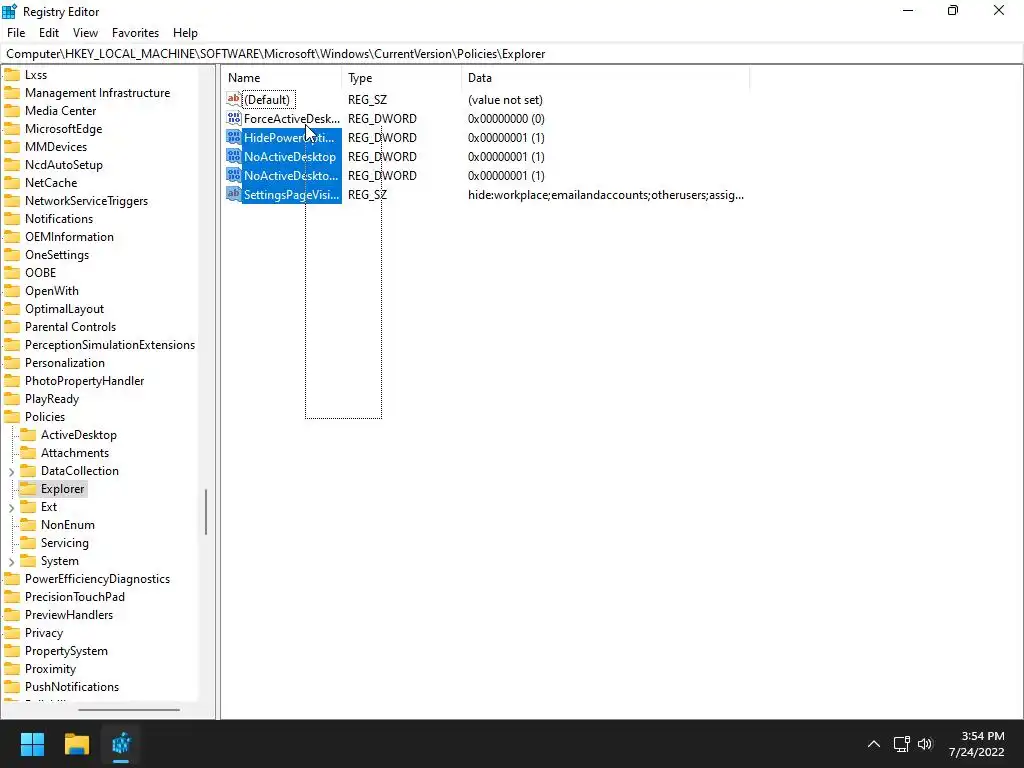The height and width of the screenshot is (768, 1024).
Task: Click the MicrosoftEdge folder icon
Action: (12, 129)
